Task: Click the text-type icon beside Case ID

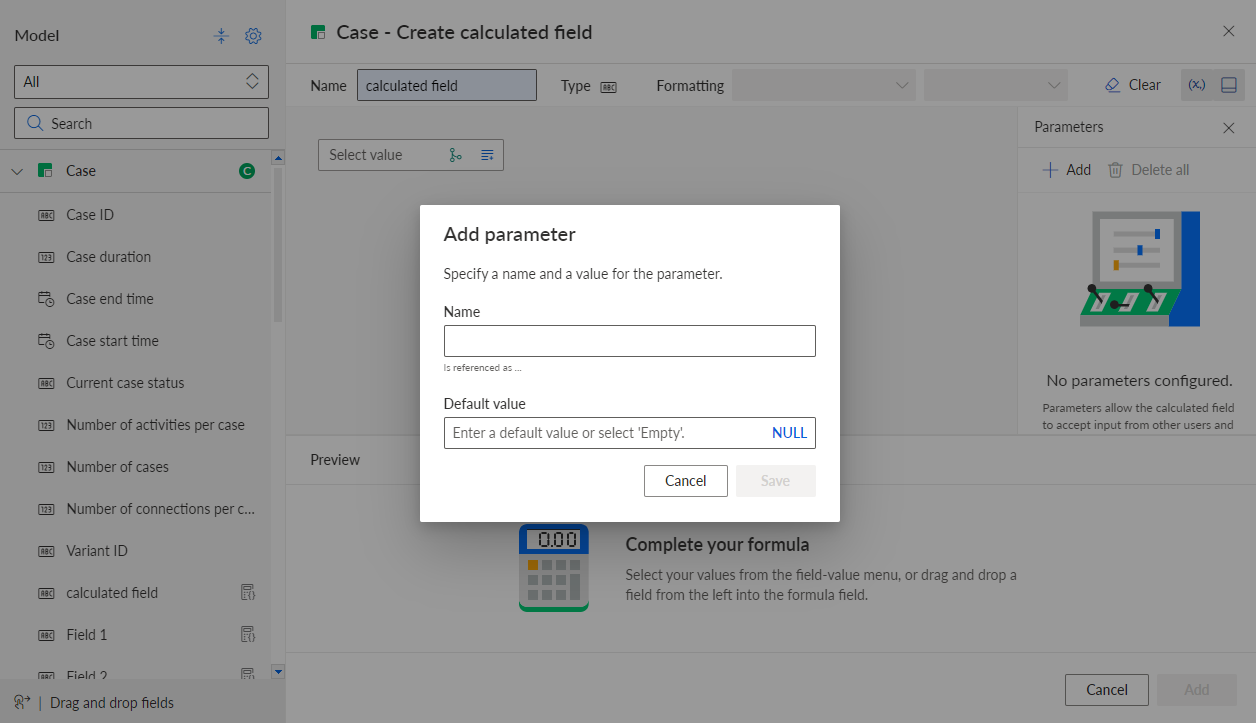Action: (46, 215)
